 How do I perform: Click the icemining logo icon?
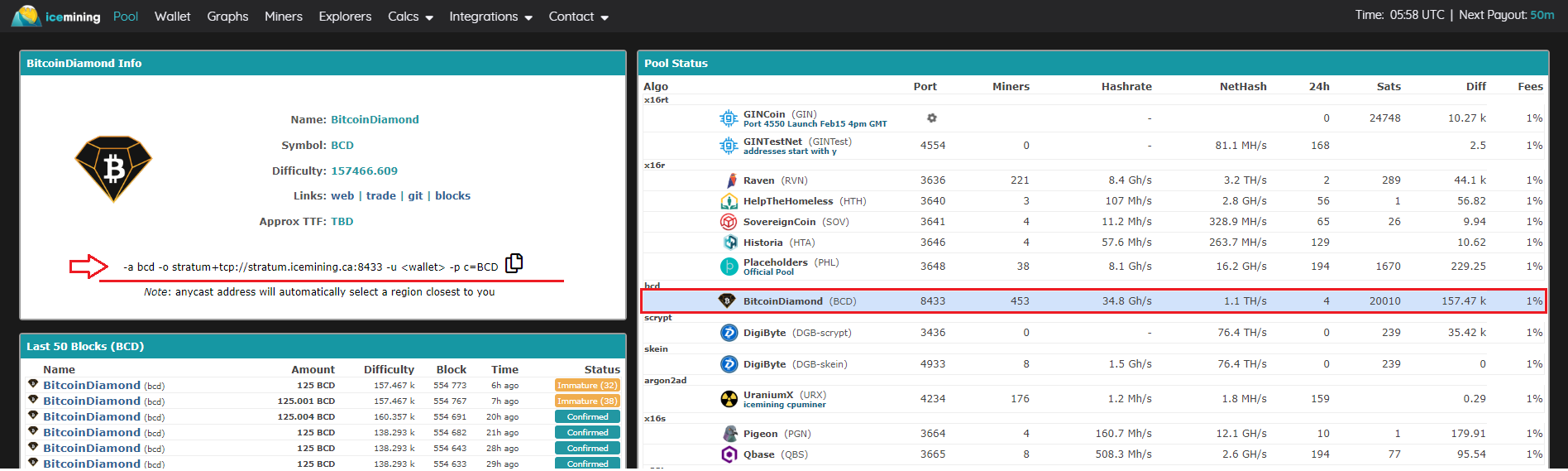[26, 16]
